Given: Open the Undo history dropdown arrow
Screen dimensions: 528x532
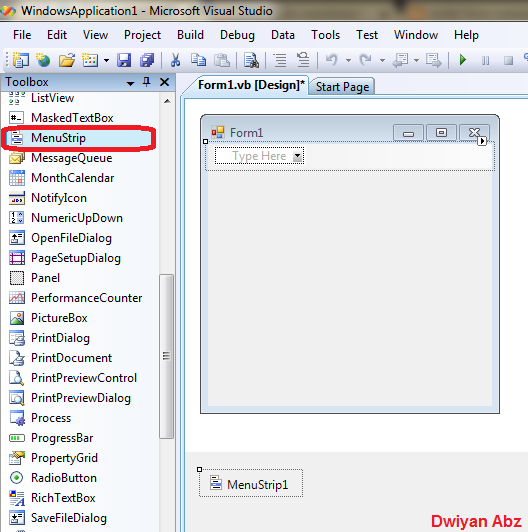Looking at the screenshot, I should point(348,61).
